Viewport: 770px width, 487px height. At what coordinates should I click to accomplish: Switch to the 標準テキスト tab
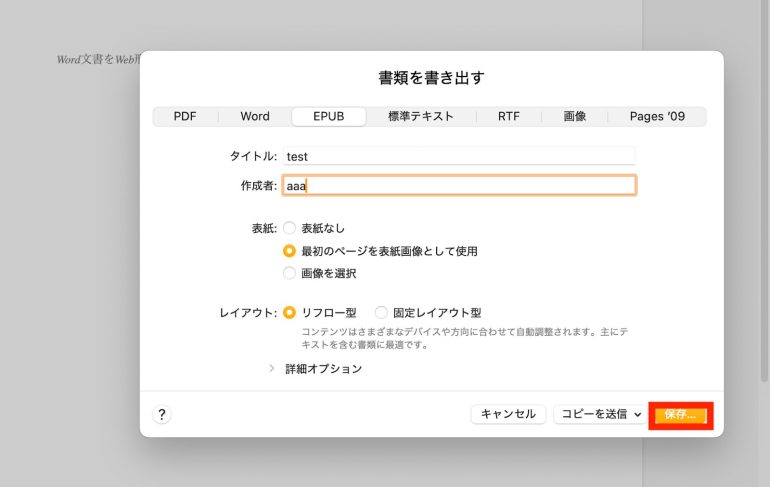pyautogui.click(x=421, y=116)
